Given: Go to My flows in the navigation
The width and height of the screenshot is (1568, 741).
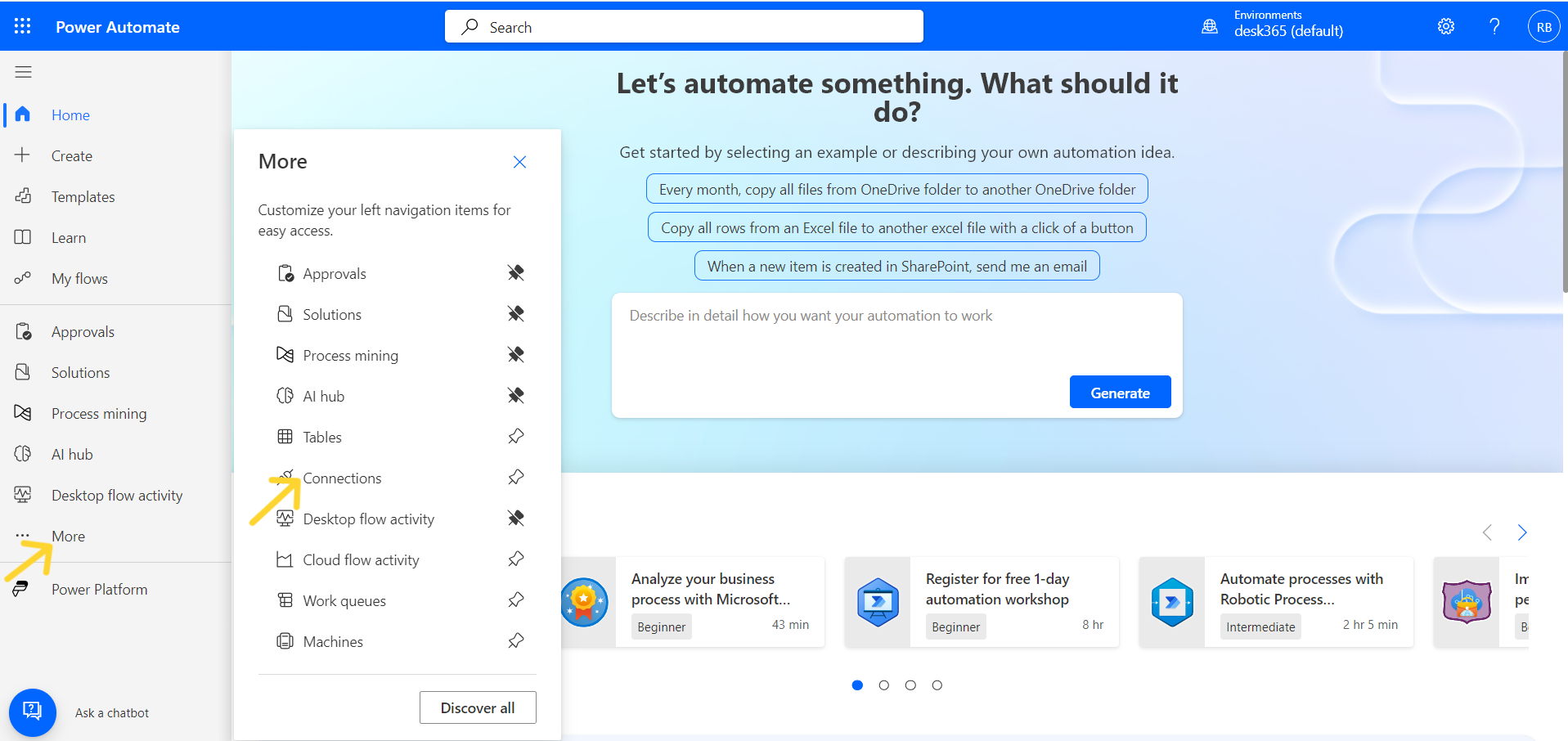Looking at the screenshot, I should click(x=79, y=278).
